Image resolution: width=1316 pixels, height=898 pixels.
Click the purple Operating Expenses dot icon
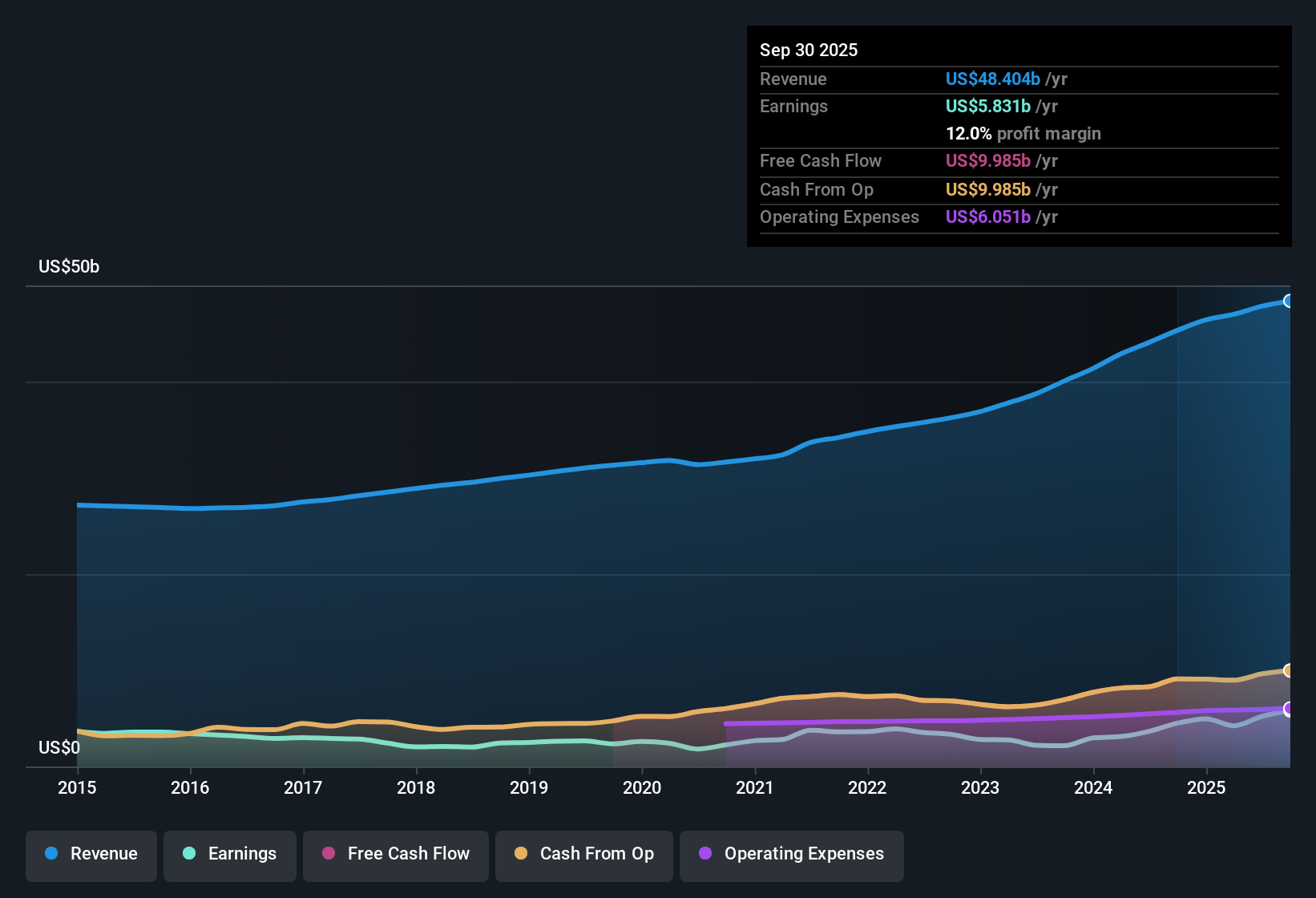point(704,854)
